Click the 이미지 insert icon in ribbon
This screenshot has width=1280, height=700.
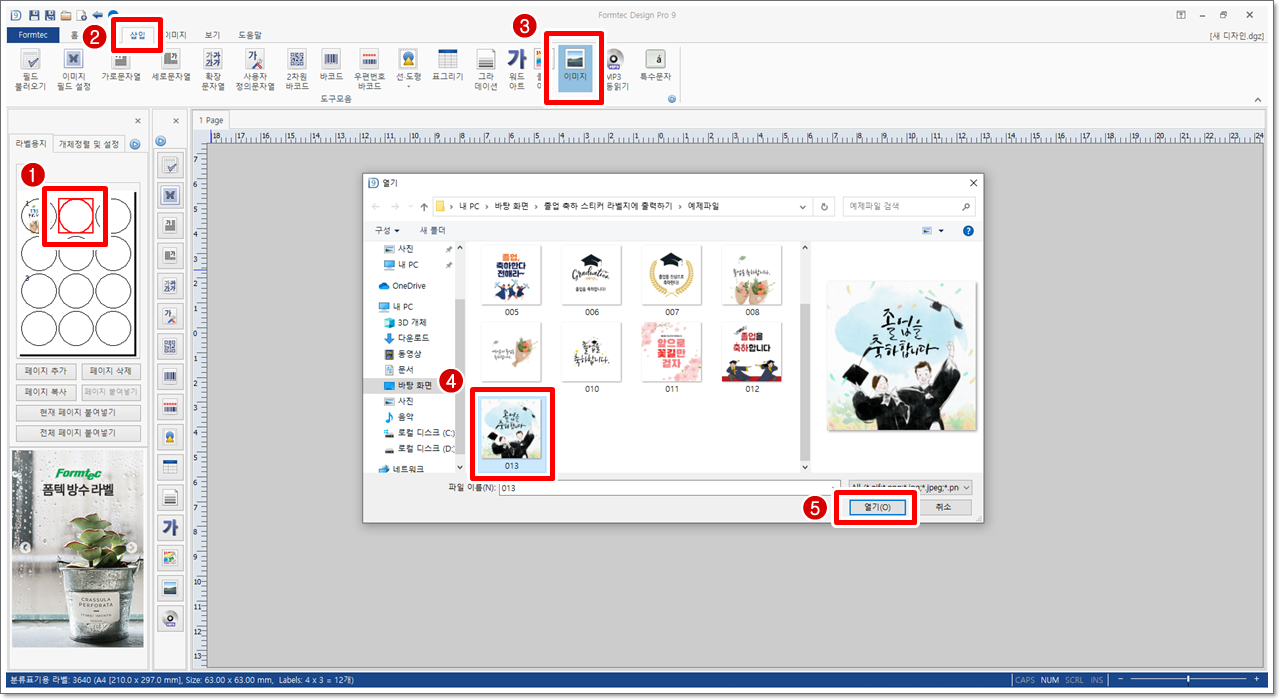574,66
